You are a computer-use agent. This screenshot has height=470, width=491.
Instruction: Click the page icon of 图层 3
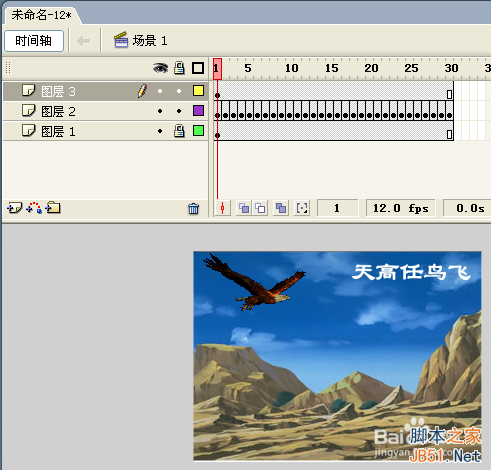[x=28, y=90]
